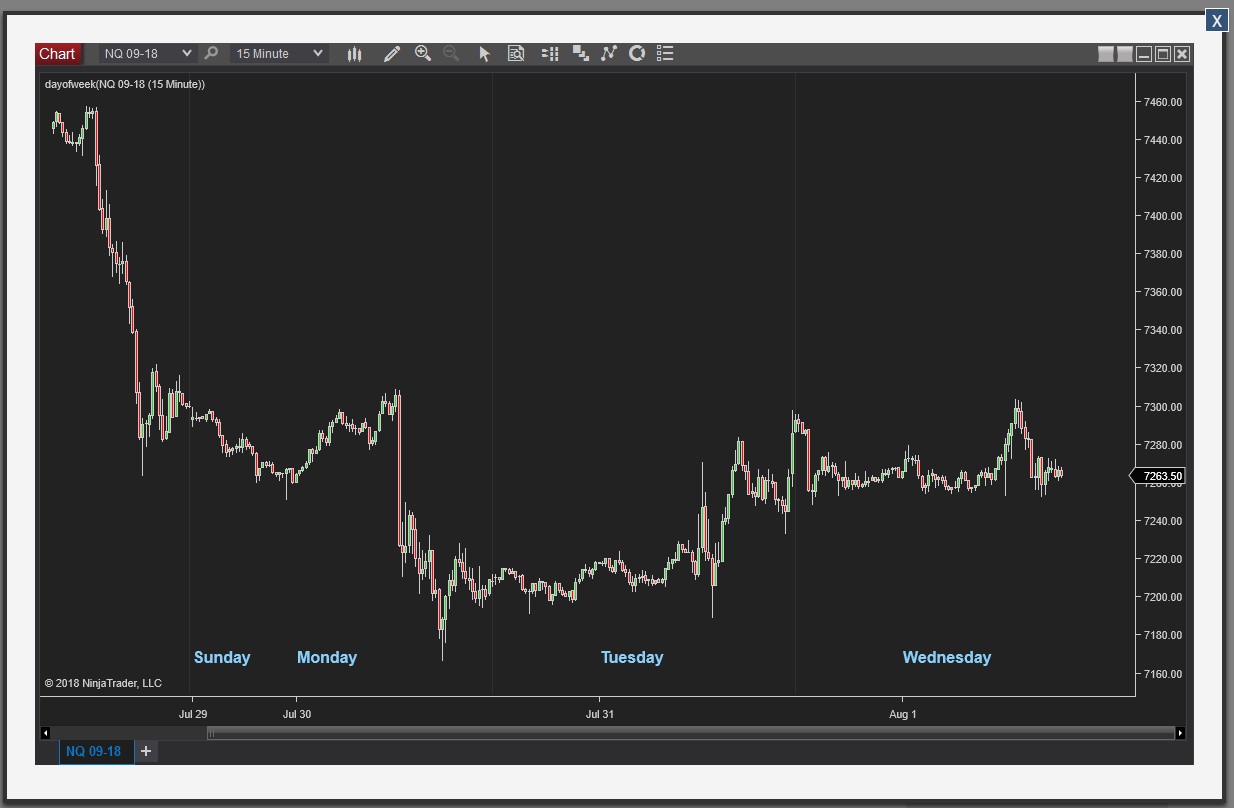The height and width of the screenshot is (808, 1234).
Task: Show the Data Box panel icon
Action: [x=516, y=54]
